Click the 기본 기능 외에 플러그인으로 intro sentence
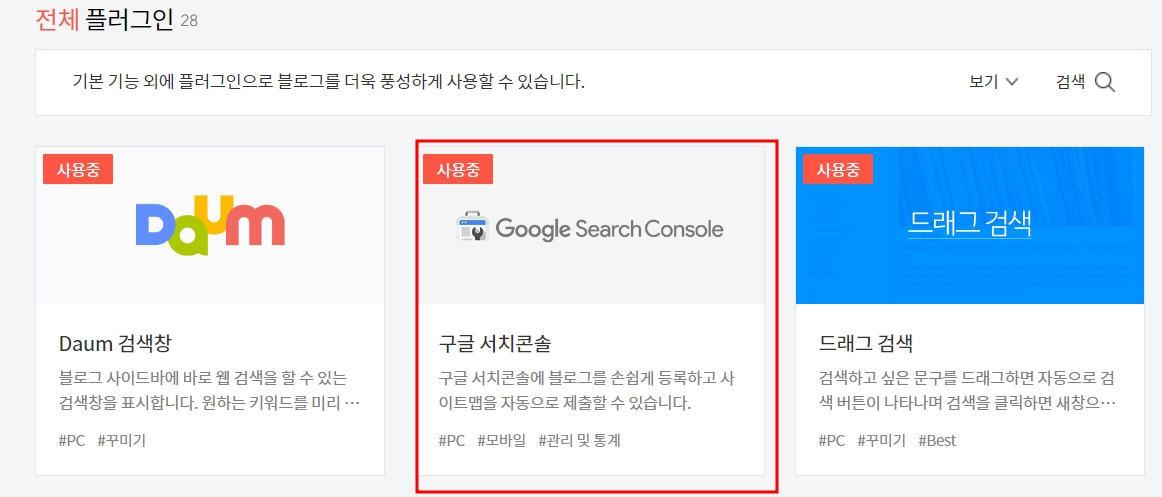Screen dimensions: 1162x497 coord(329,81)
